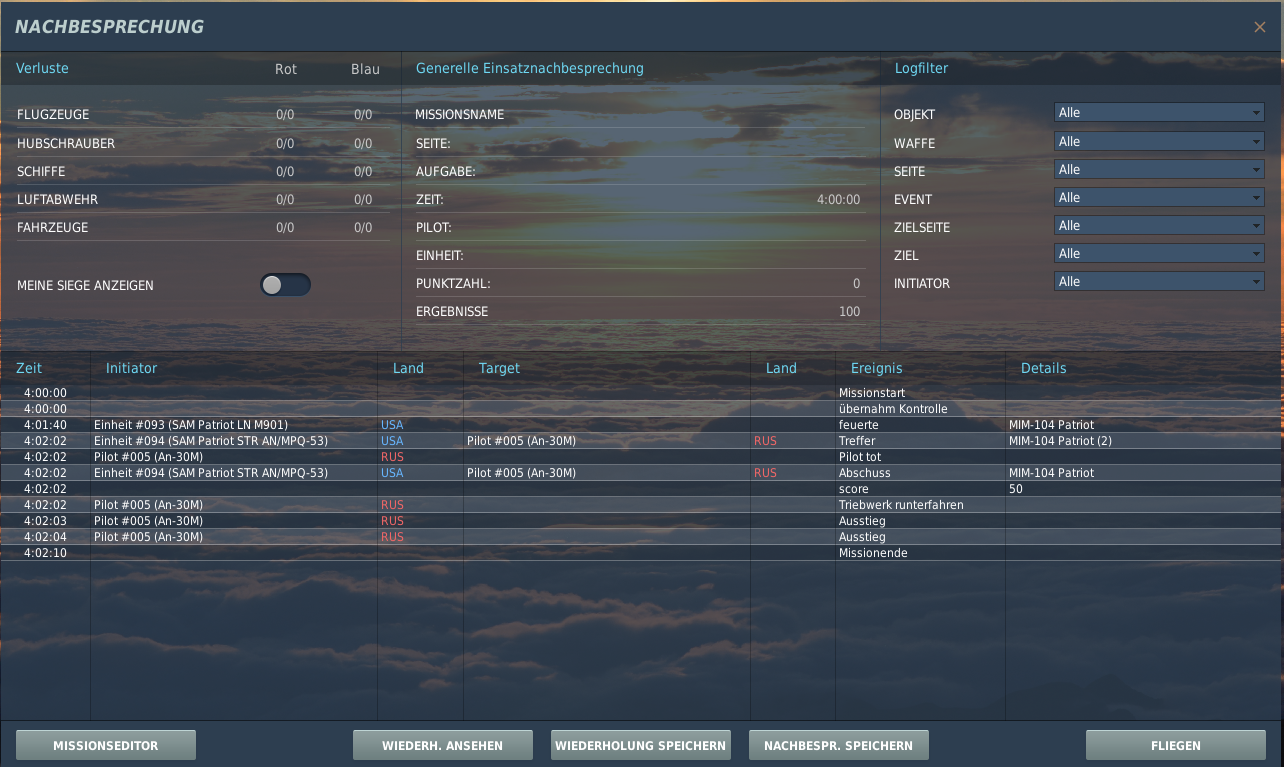Click the Missionseditor button
1284x767 pixels.
pos(106,745)
